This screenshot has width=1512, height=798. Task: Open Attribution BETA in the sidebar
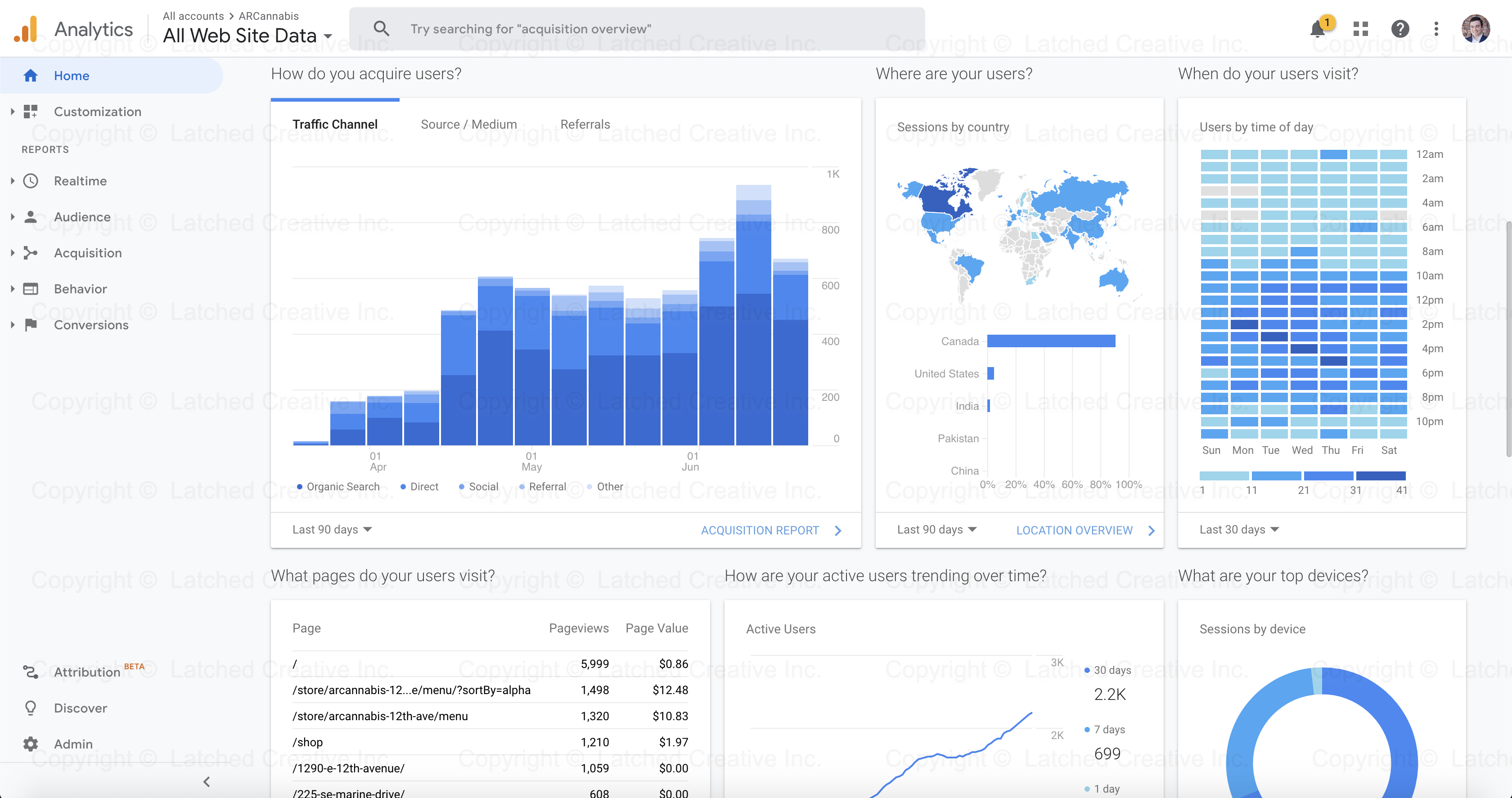99,671
